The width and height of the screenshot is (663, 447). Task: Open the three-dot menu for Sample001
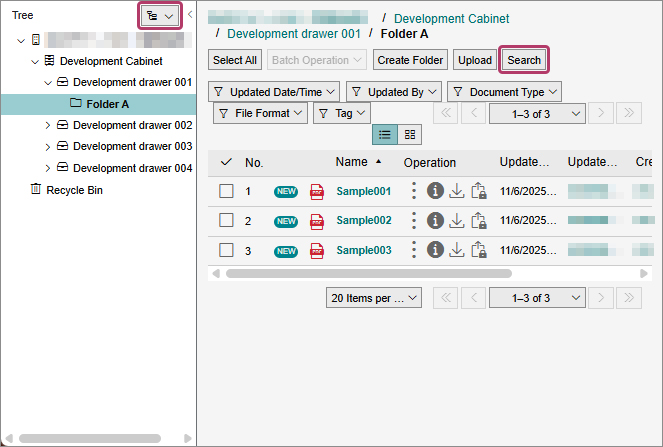click(414, 191)
